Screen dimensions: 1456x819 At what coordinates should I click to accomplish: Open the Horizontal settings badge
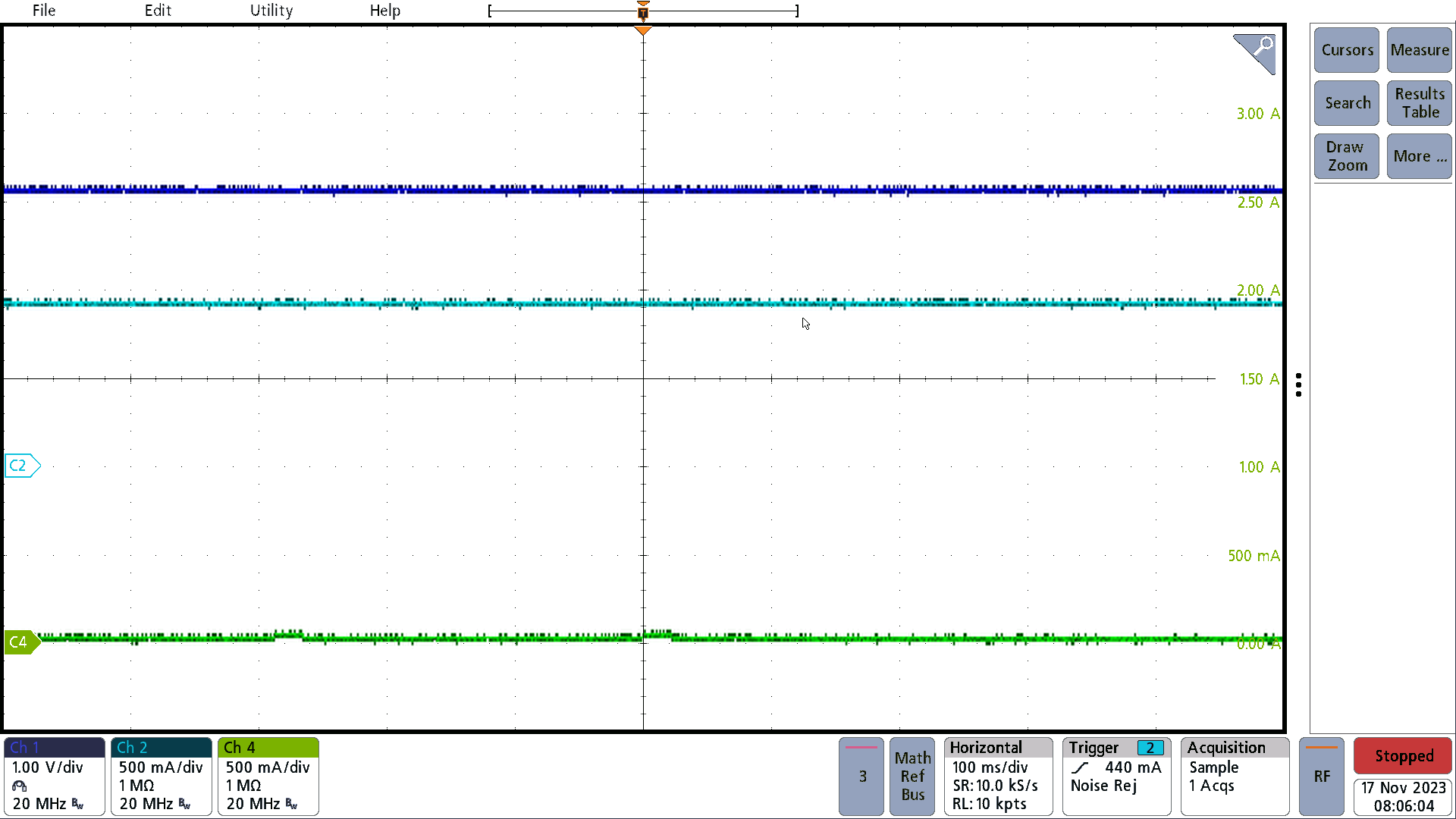[x=999, y=777]
